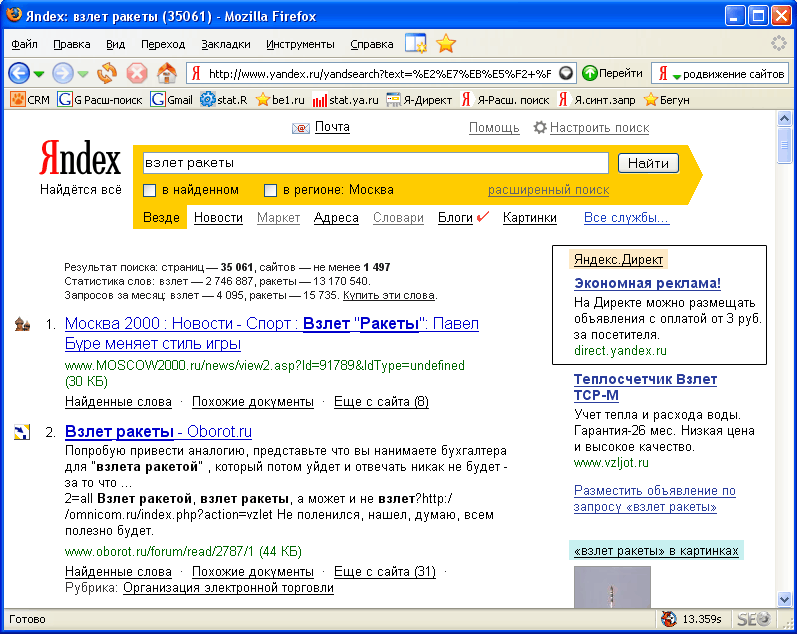797x634 pixels.
Task: Open the Файл menu
Action: click(x=24, y=44)
